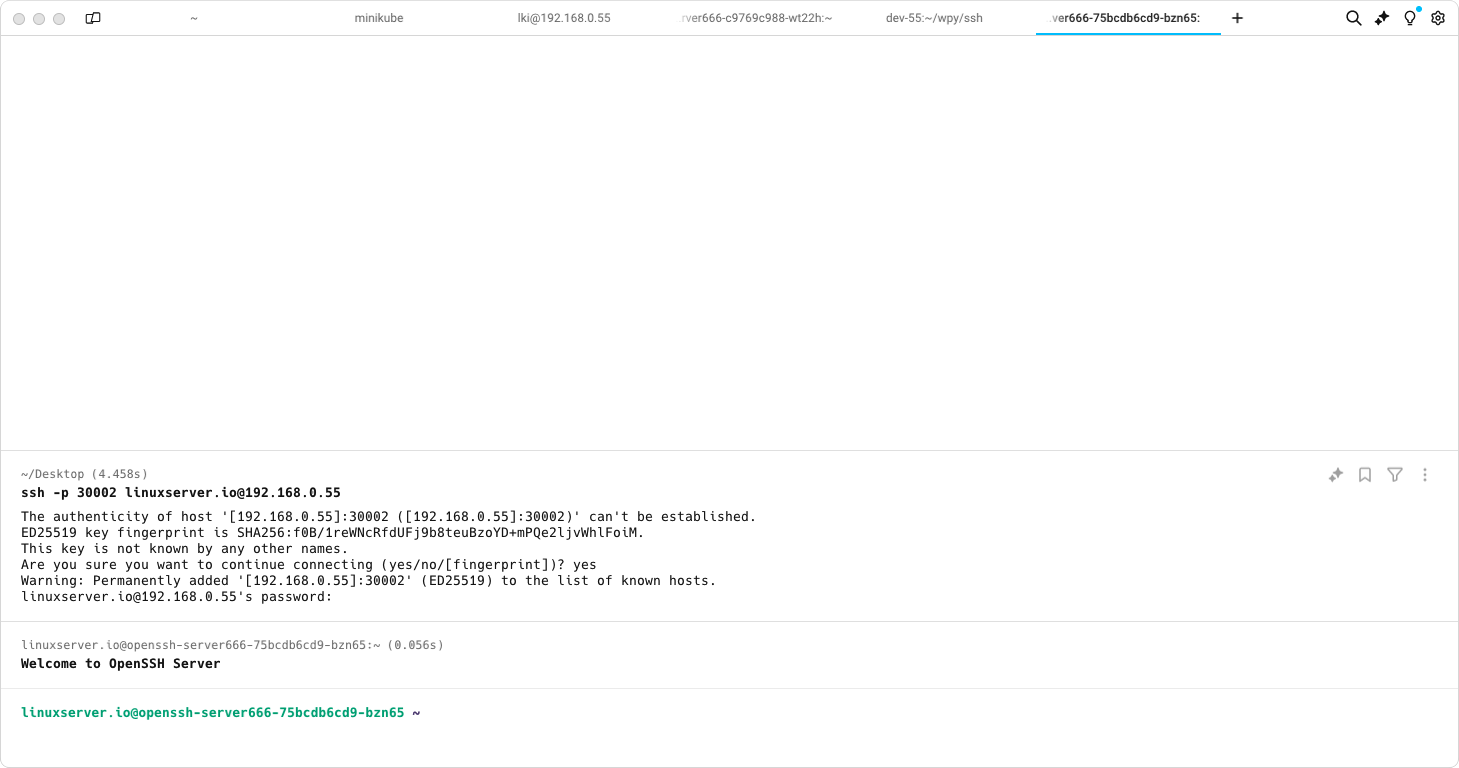Click the '~/Desktop (4.458s)' block header
Viewport: 1459px width, 768px height.
(84, 474)
